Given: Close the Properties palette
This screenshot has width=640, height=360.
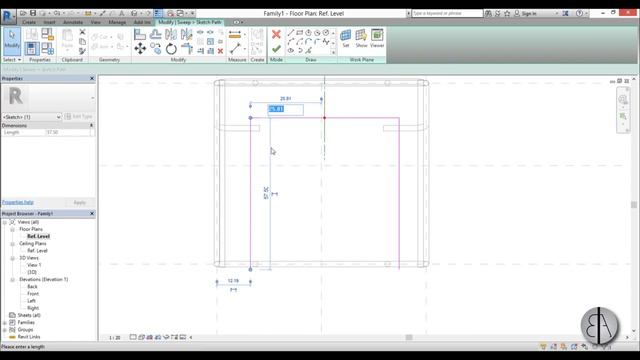Looking at the screenshot, I should point(91,78).
